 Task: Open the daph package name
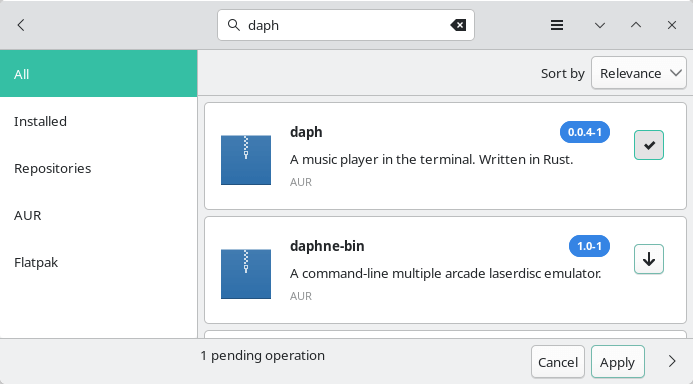coord(306,132)
